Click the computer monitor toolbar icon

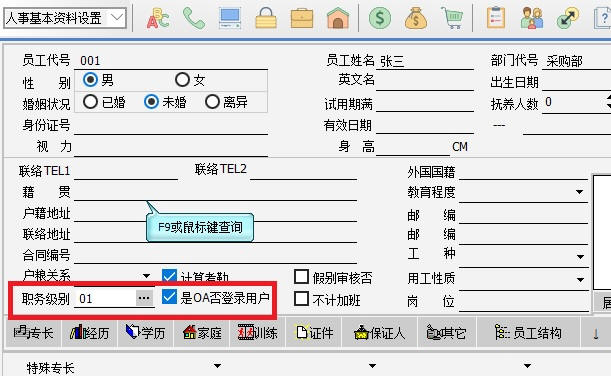click(x=230, y=18)
